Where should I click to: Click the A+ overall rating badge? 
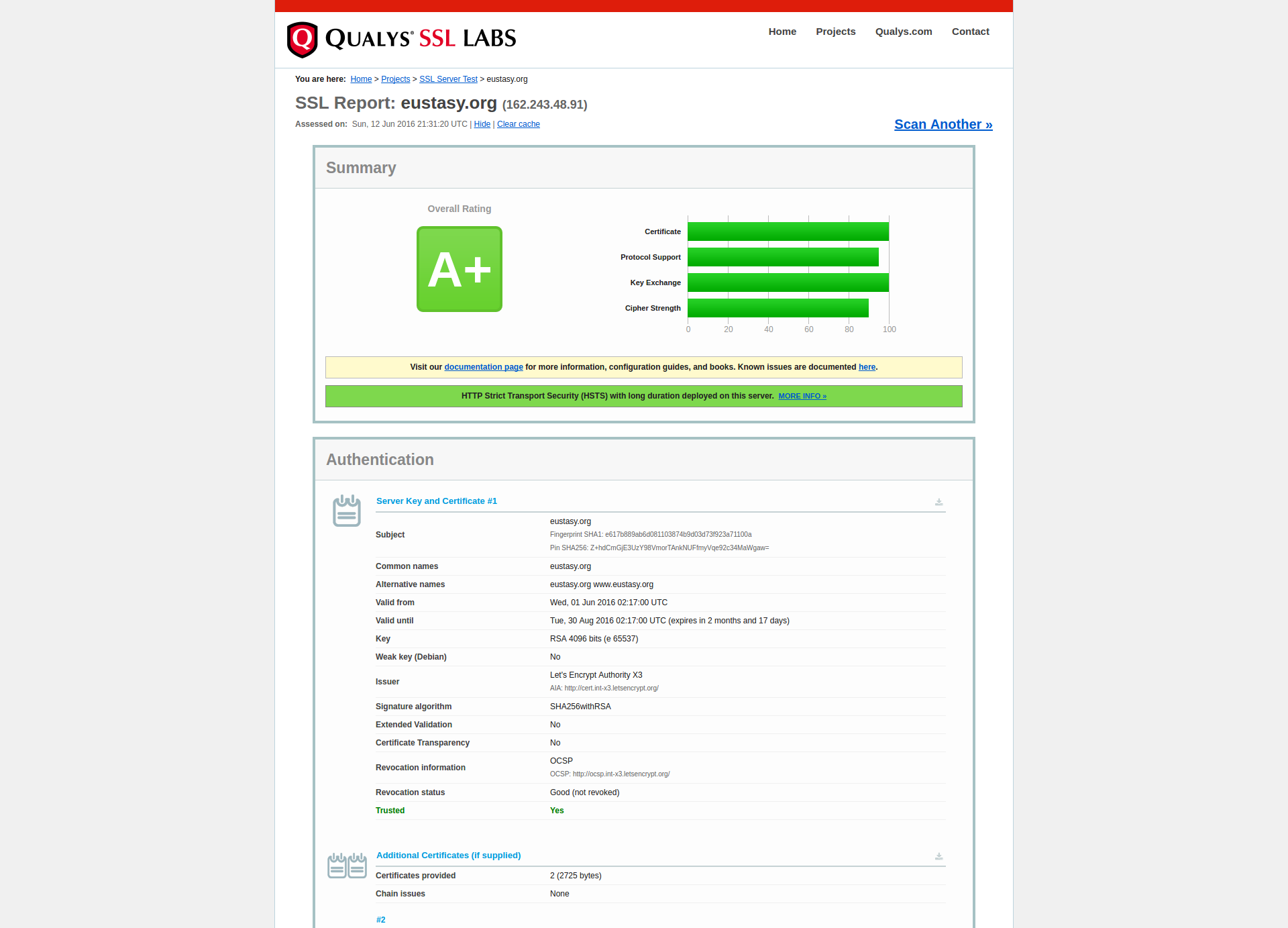(460, 269)
